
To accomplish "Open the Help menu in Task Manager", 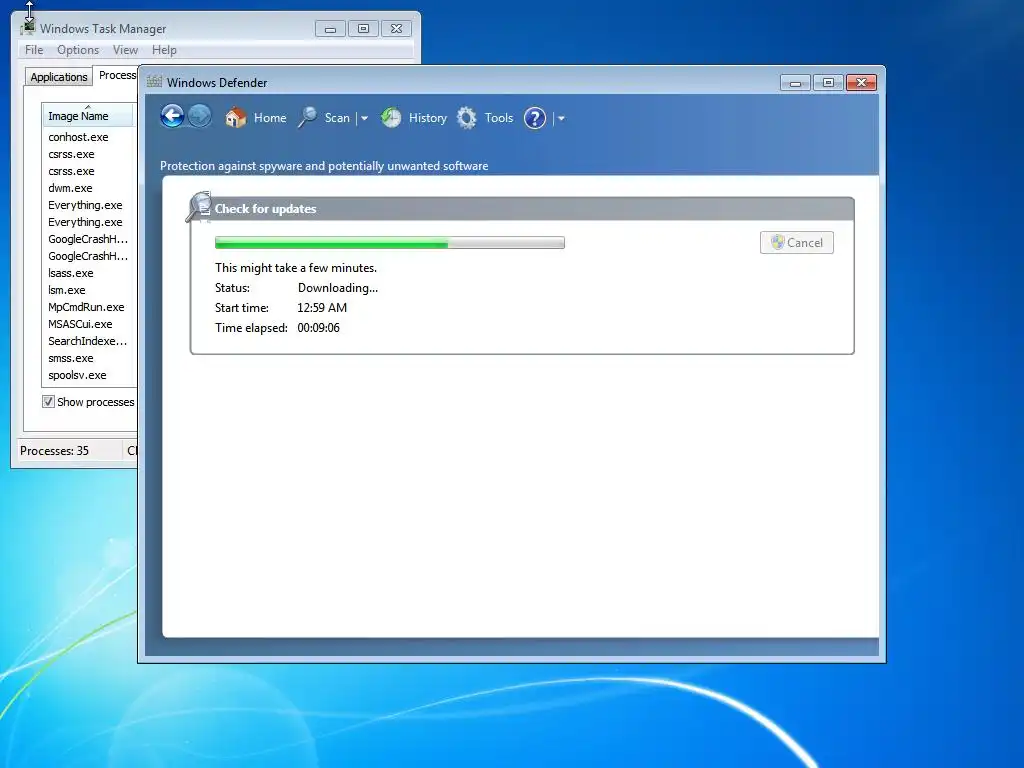I will point(164,50).
